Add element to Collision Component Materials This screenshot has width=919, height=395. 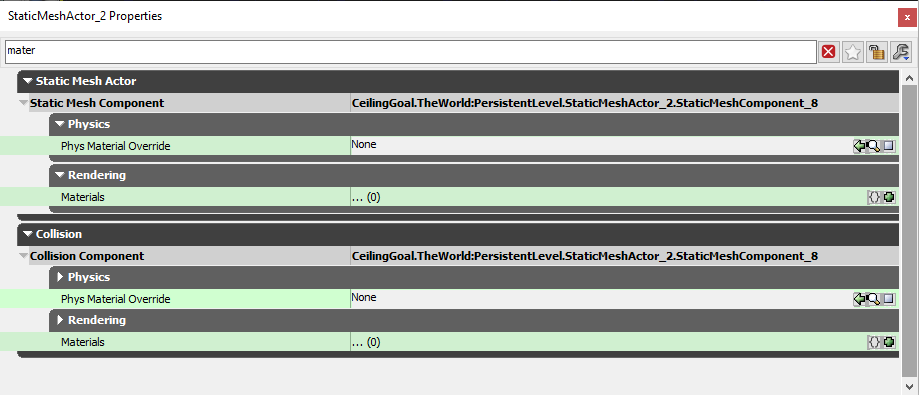tap(889, 342)
